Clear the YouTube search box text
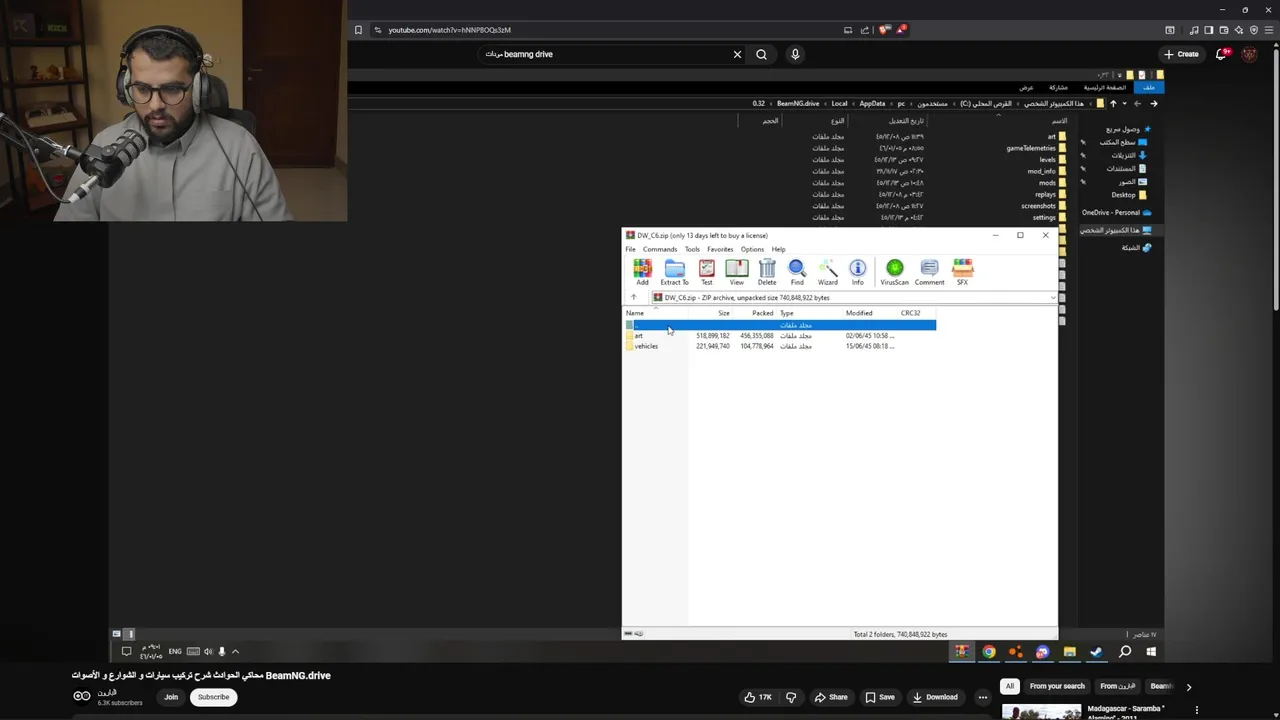 click(737, 54)
